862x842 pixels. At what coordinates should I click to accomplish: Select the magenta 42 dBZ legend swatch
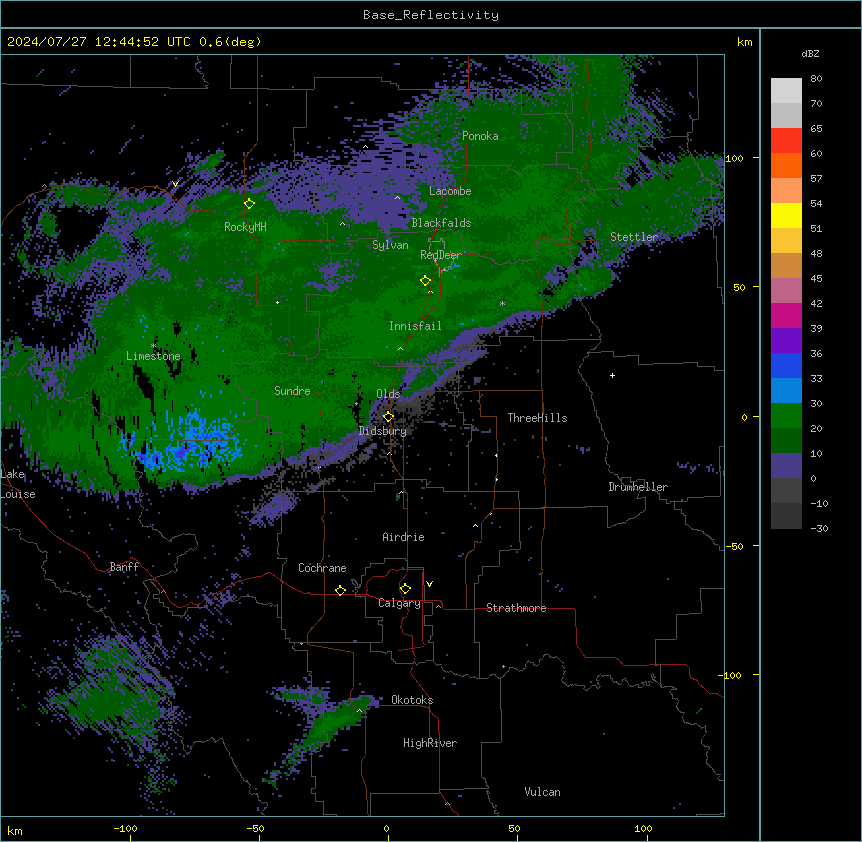[786, 315]
